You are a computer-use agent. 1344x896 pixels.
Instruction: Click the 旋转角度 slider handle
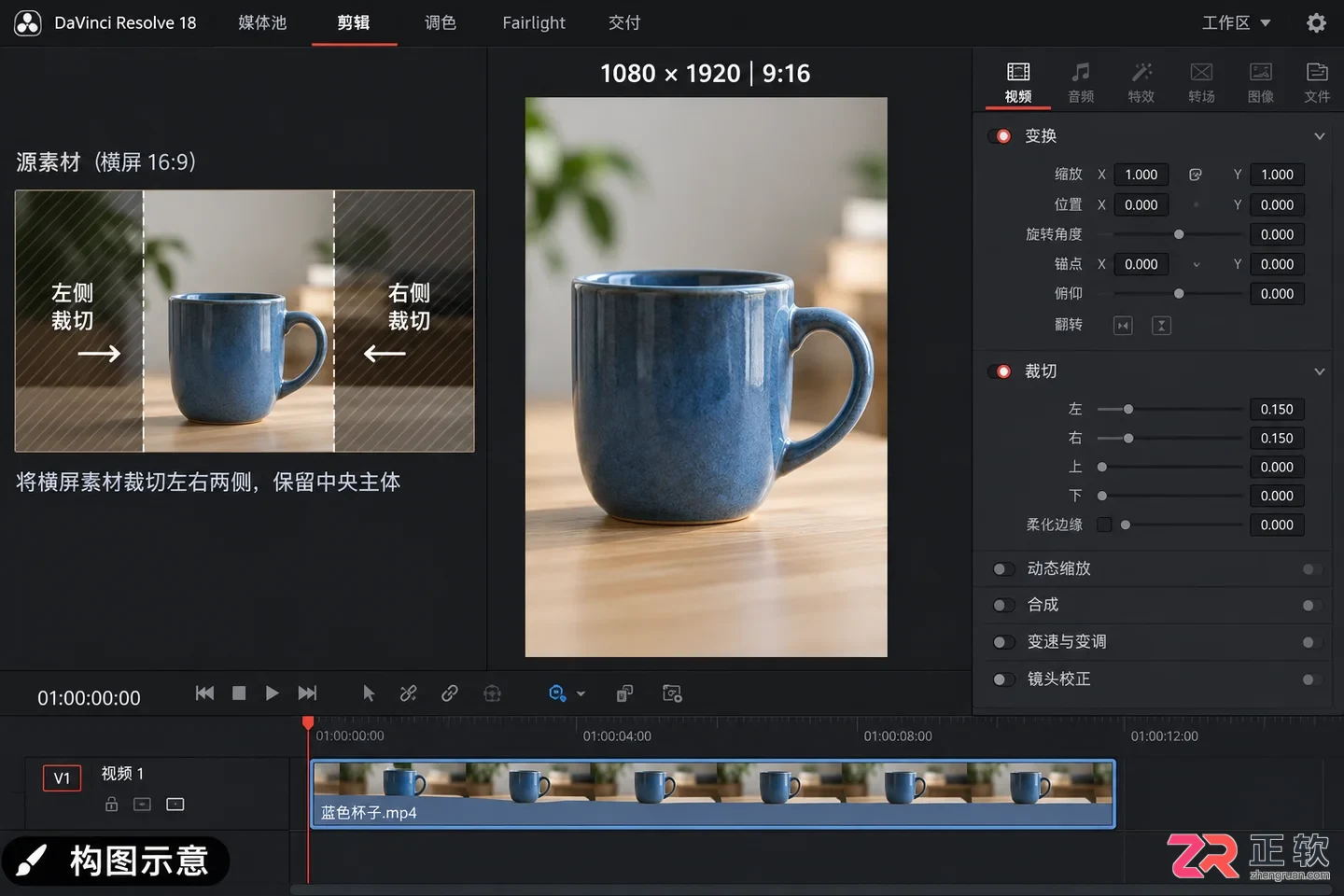point(1179,234)
